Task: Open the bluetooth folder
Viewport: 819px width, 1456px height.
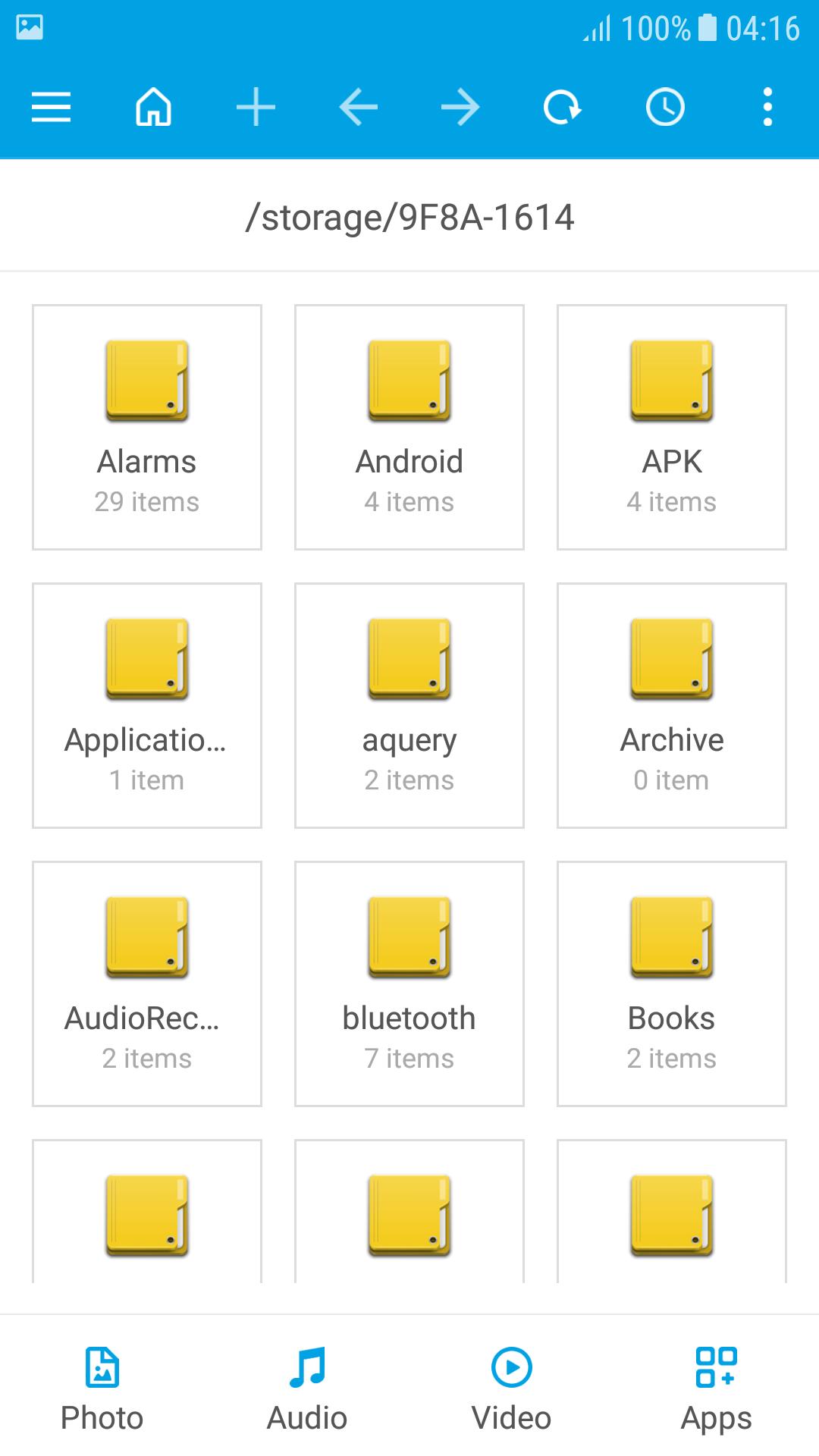Action: [x=409, y=984]
